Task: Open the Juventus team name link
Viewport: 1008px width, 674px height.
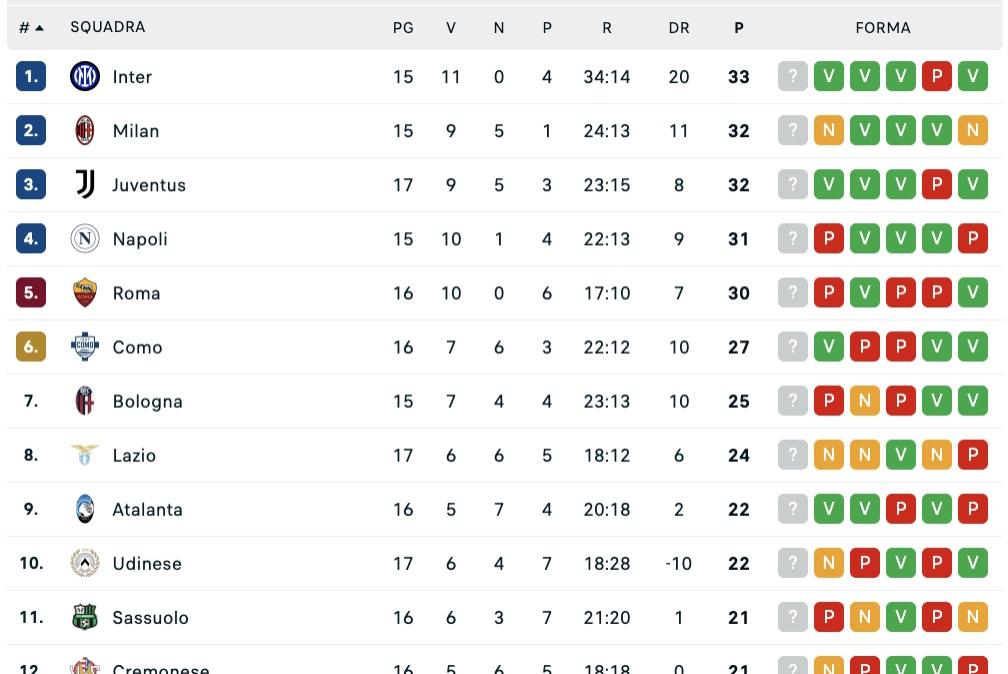Action: tap(149, 184)
